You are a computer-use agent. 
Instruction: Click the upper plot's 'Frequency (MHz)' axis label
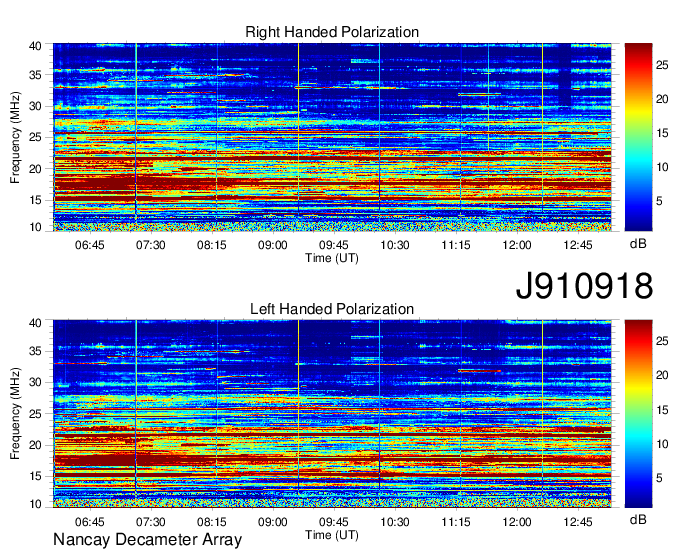pyautogui.click(x=15, y=137)
